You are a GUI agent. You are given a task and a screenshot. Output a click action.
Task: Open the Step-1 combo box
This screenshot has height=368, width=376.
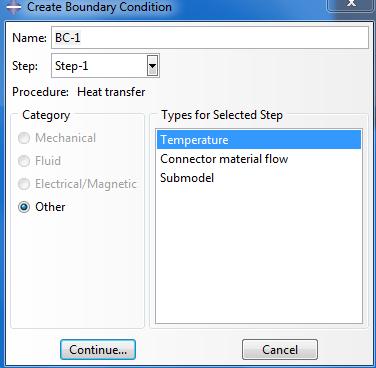105,66
